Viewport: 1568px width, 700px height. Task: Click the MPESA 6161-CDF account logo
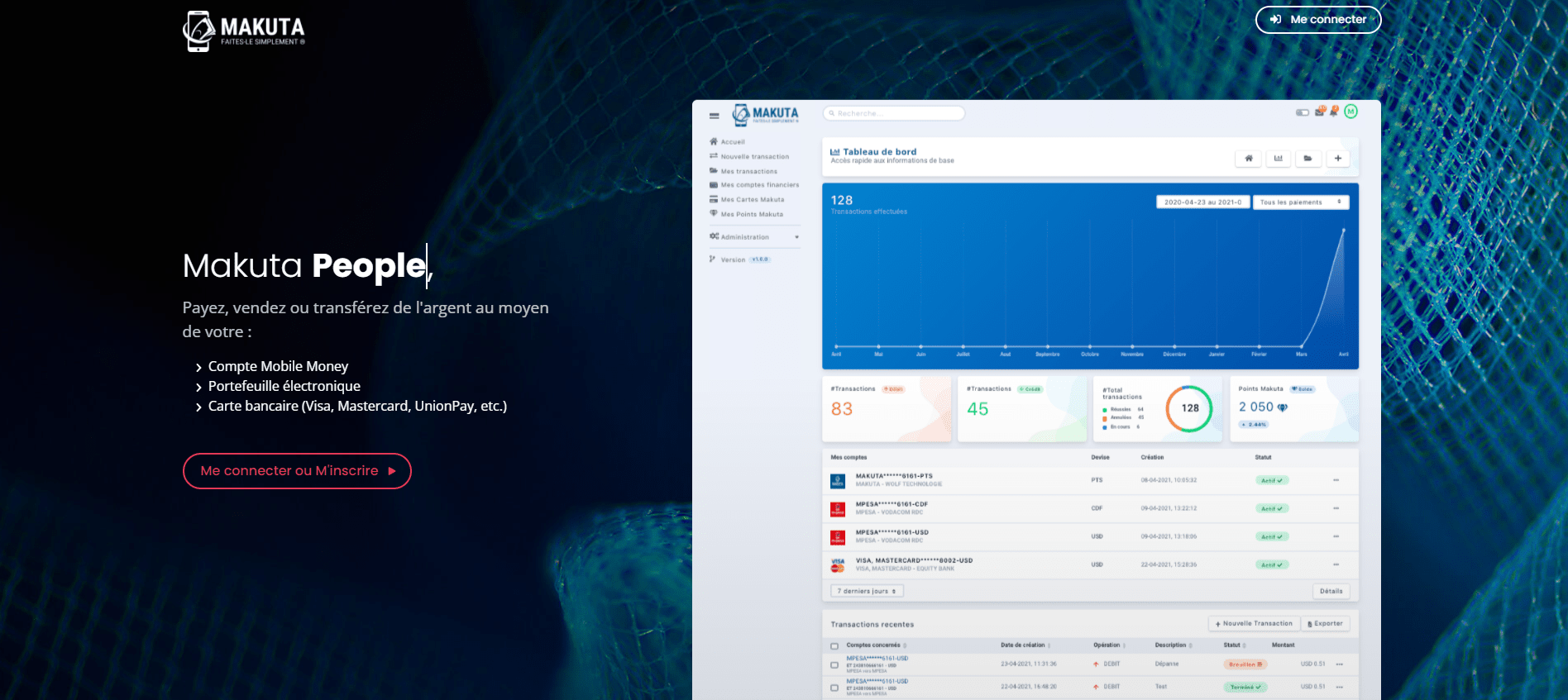[x=838, y=509]
